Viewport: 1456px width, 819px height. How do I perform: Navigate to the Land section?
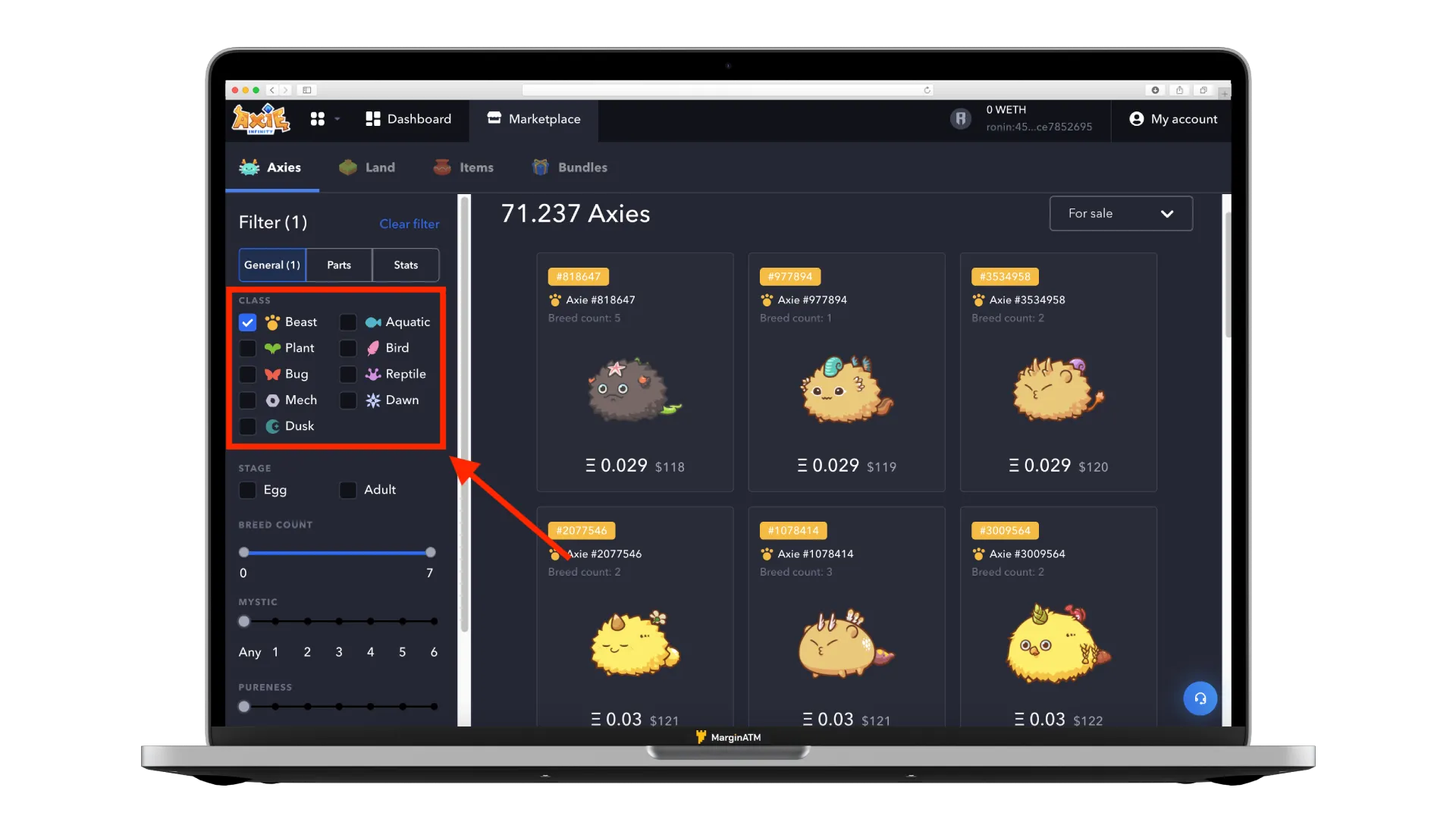click(x=380, y=166)
